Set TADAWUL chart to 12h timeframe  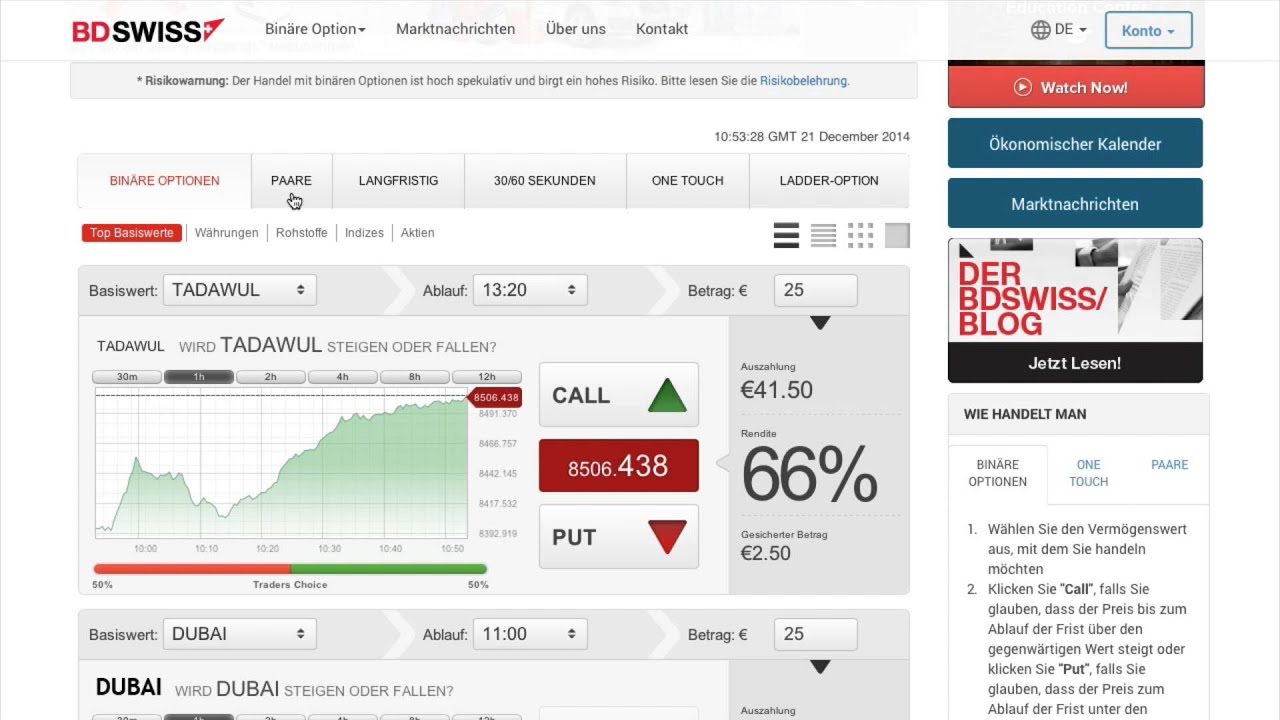(487, 377)
